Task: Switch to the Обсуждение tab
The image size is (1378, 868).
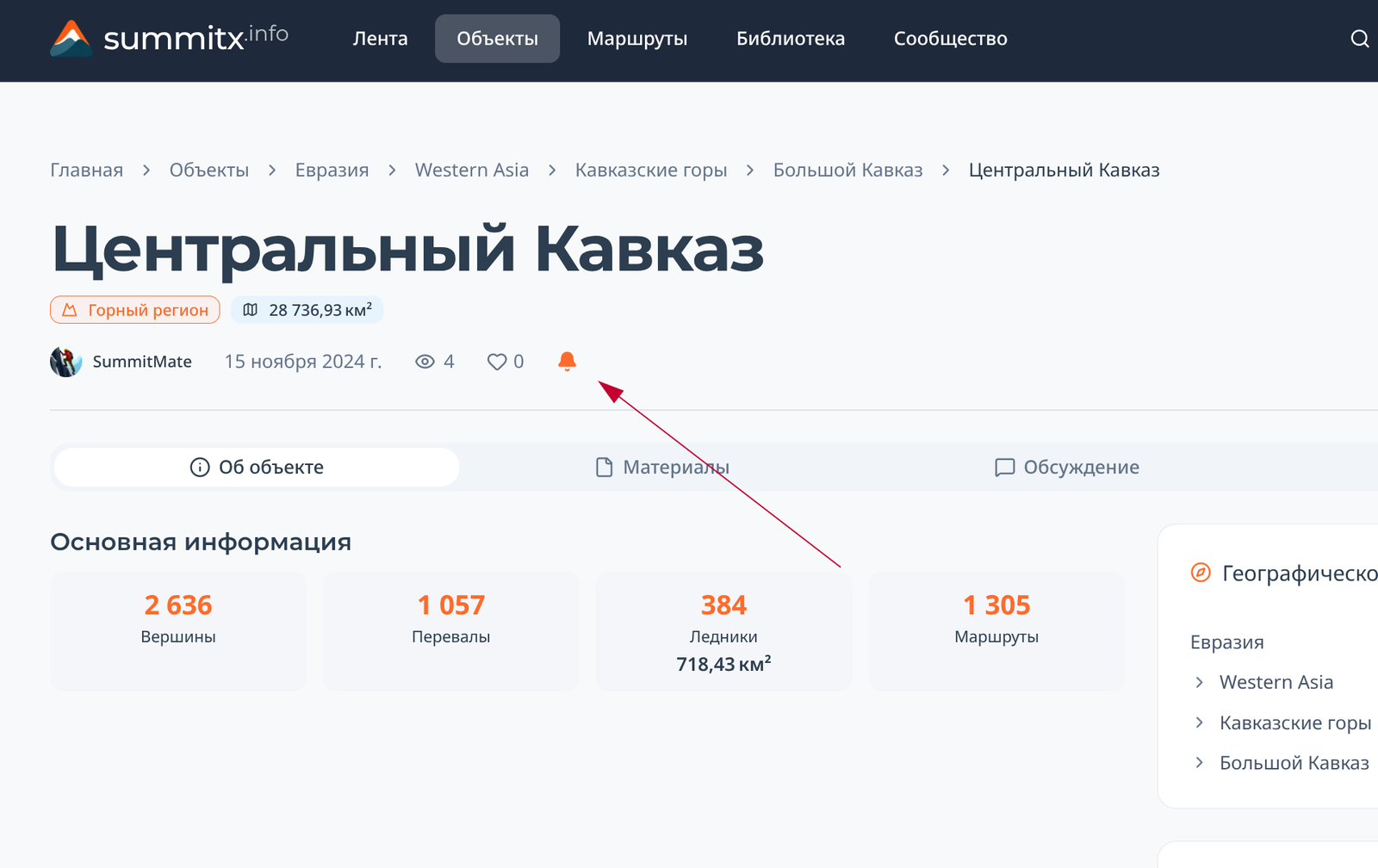Action: tap(1067, 468)
